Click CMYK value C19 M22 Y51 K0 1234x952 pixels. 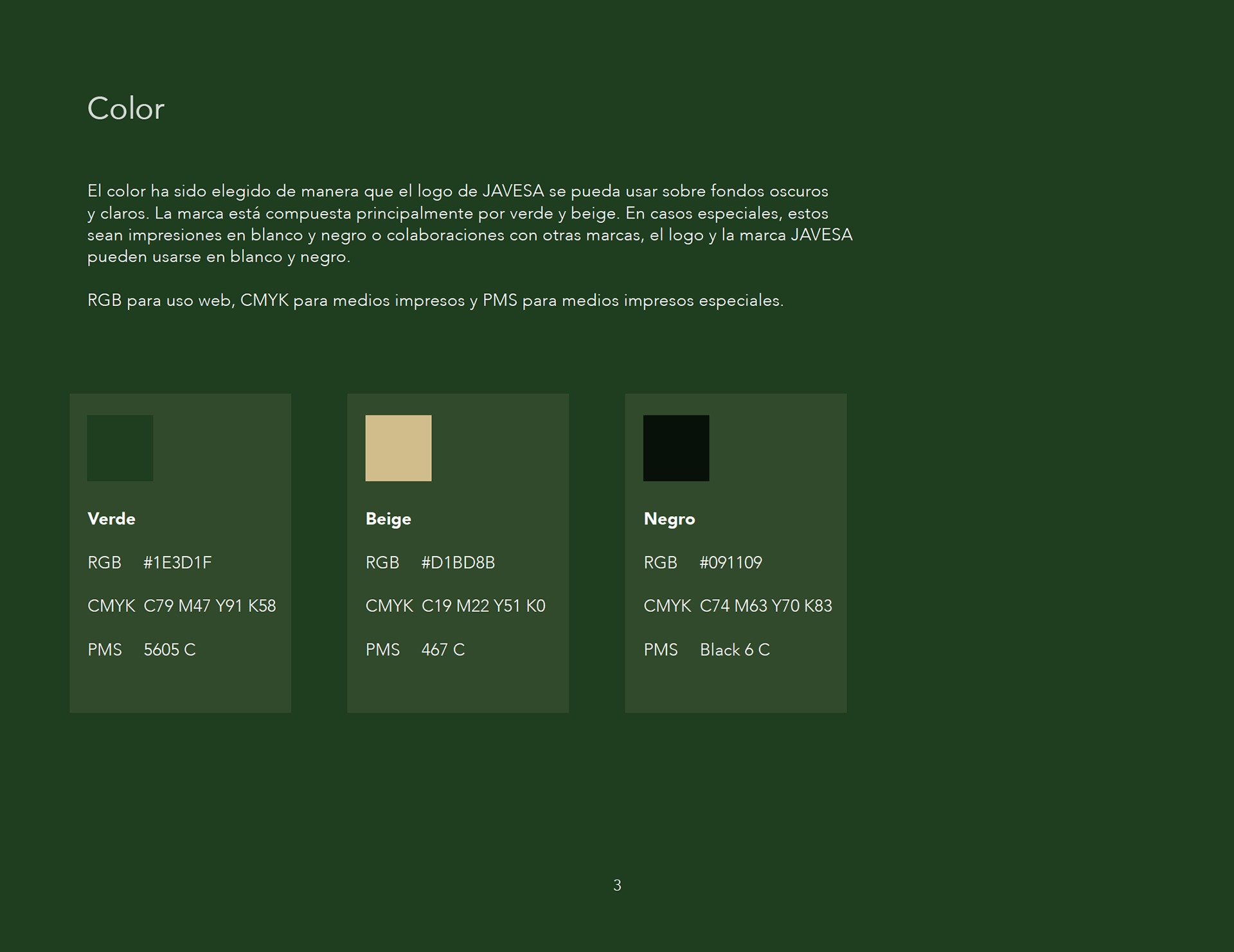pos(483,606)
